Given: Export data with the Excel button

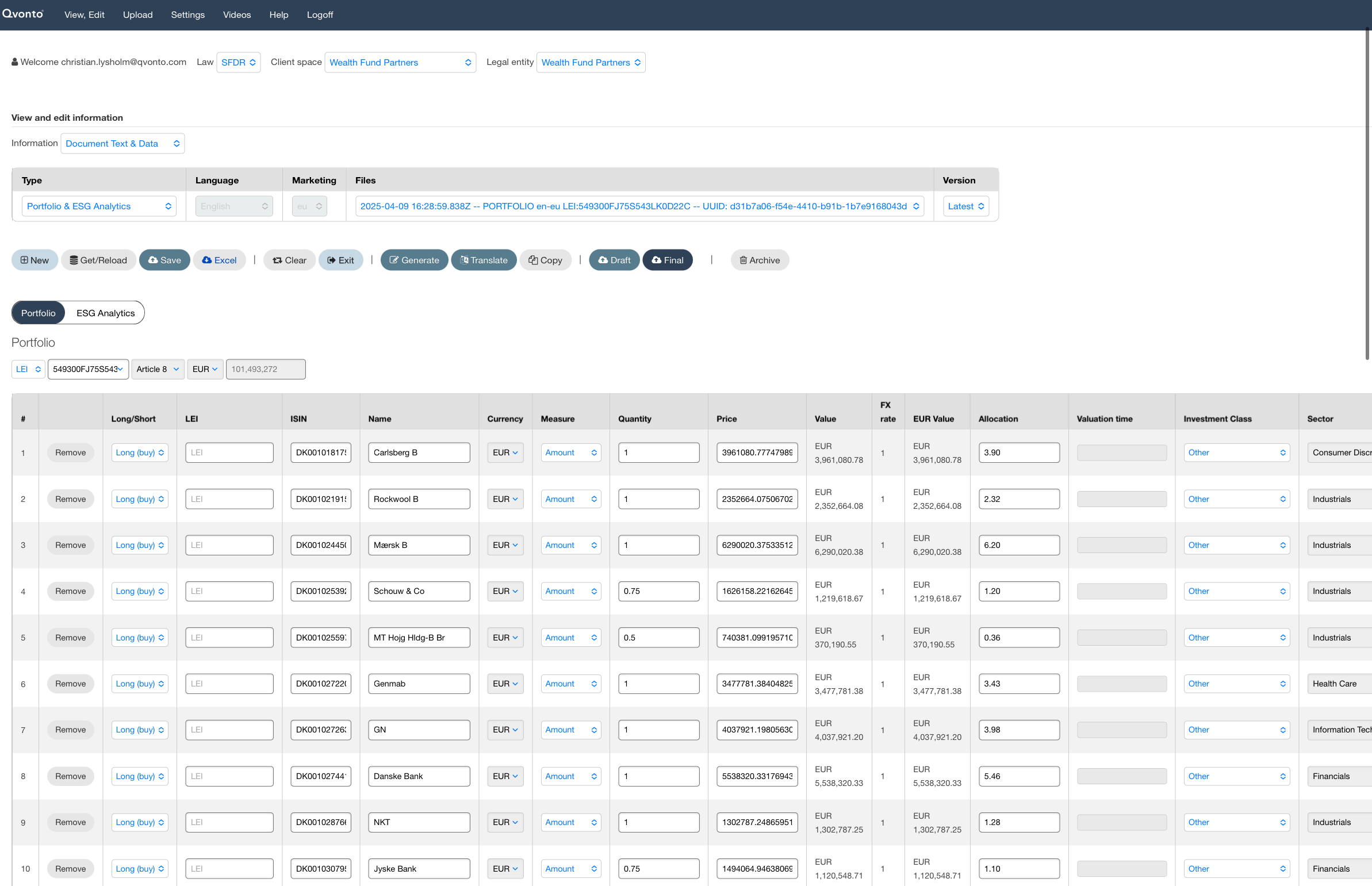Looking at the screenshot, I should 219,260.
